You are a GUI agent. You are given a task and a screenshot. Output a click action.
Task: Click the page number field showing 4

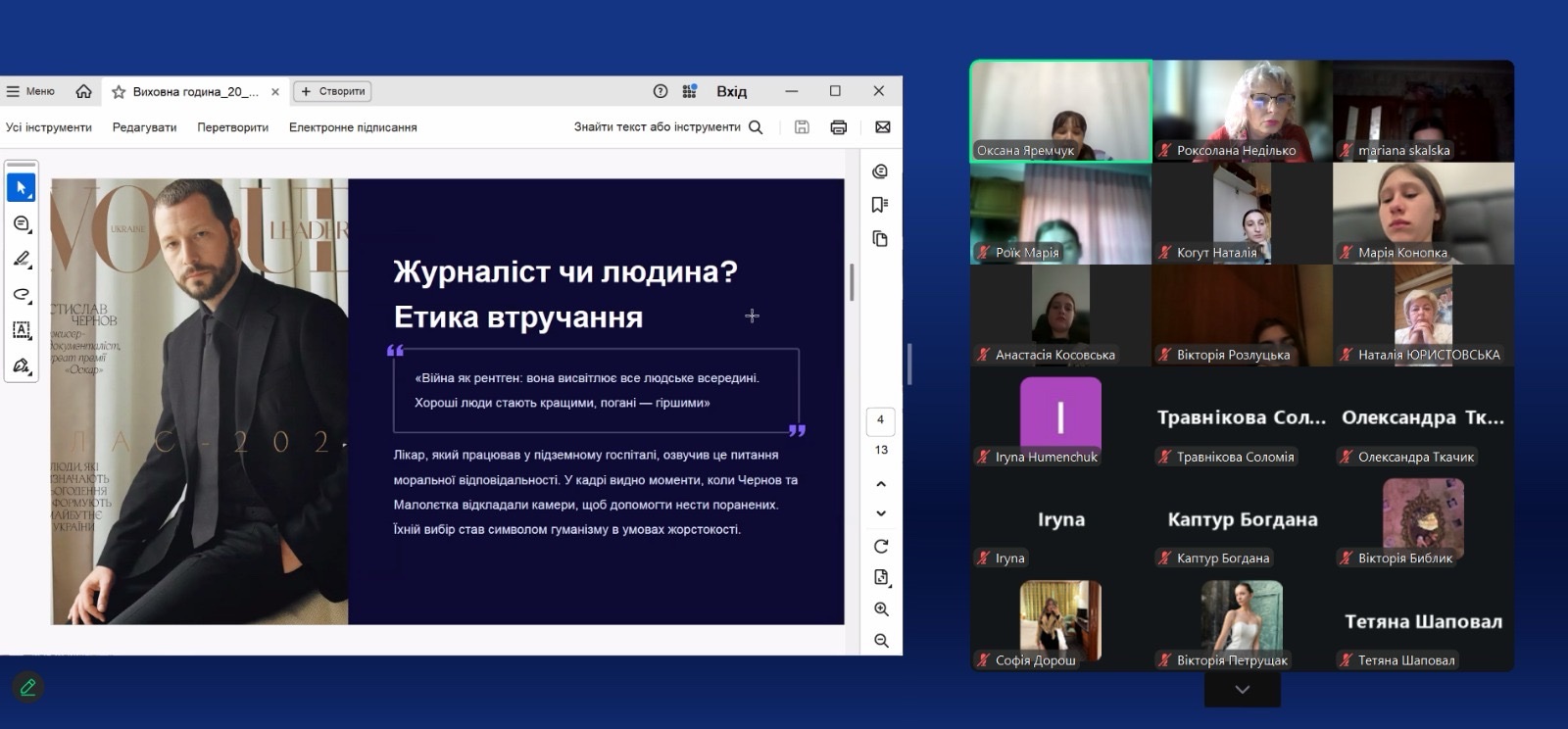point(880,420)
